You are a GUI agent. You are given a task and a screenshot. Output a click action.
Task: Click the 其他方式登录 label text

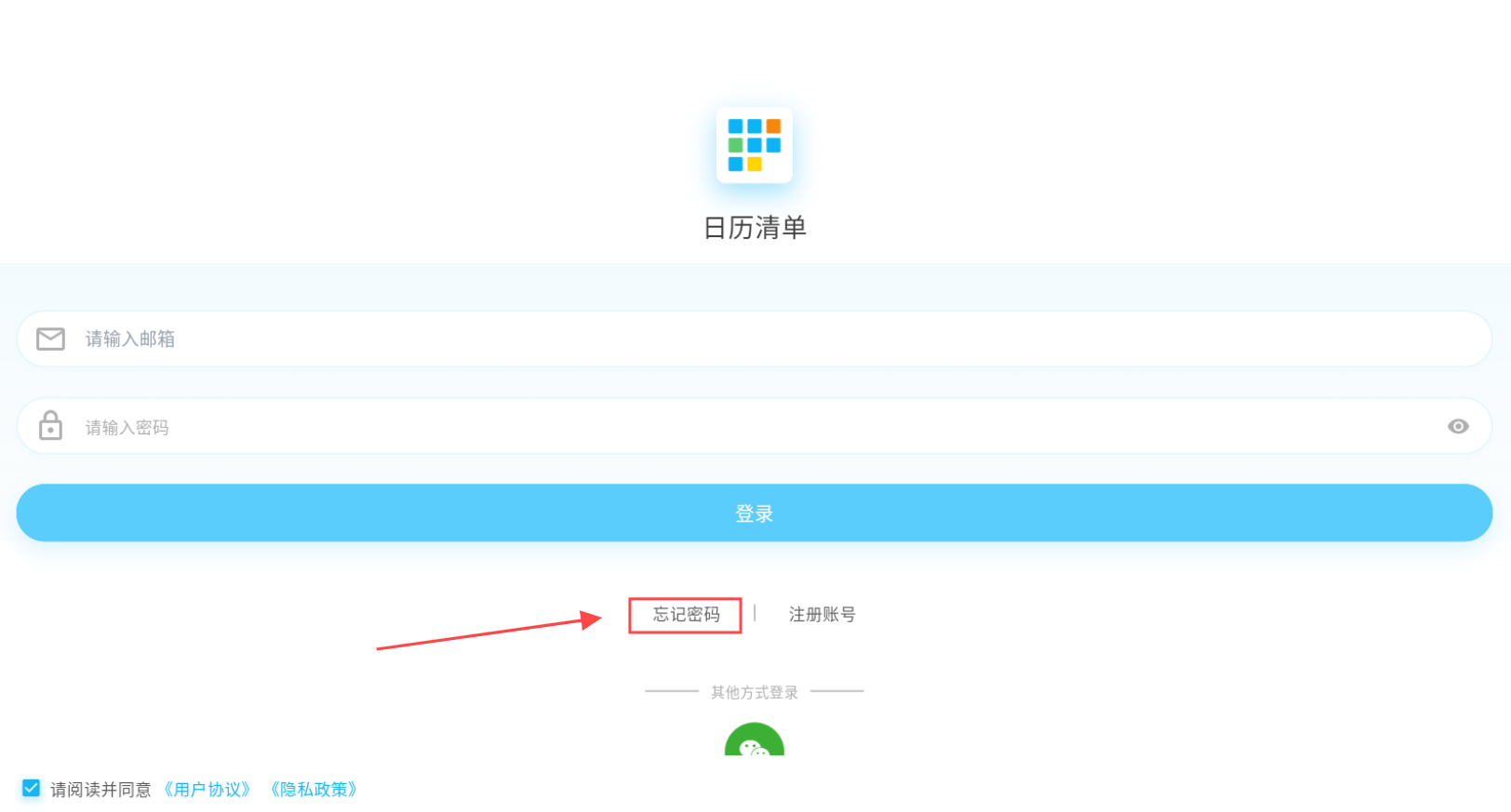[755, 692]
